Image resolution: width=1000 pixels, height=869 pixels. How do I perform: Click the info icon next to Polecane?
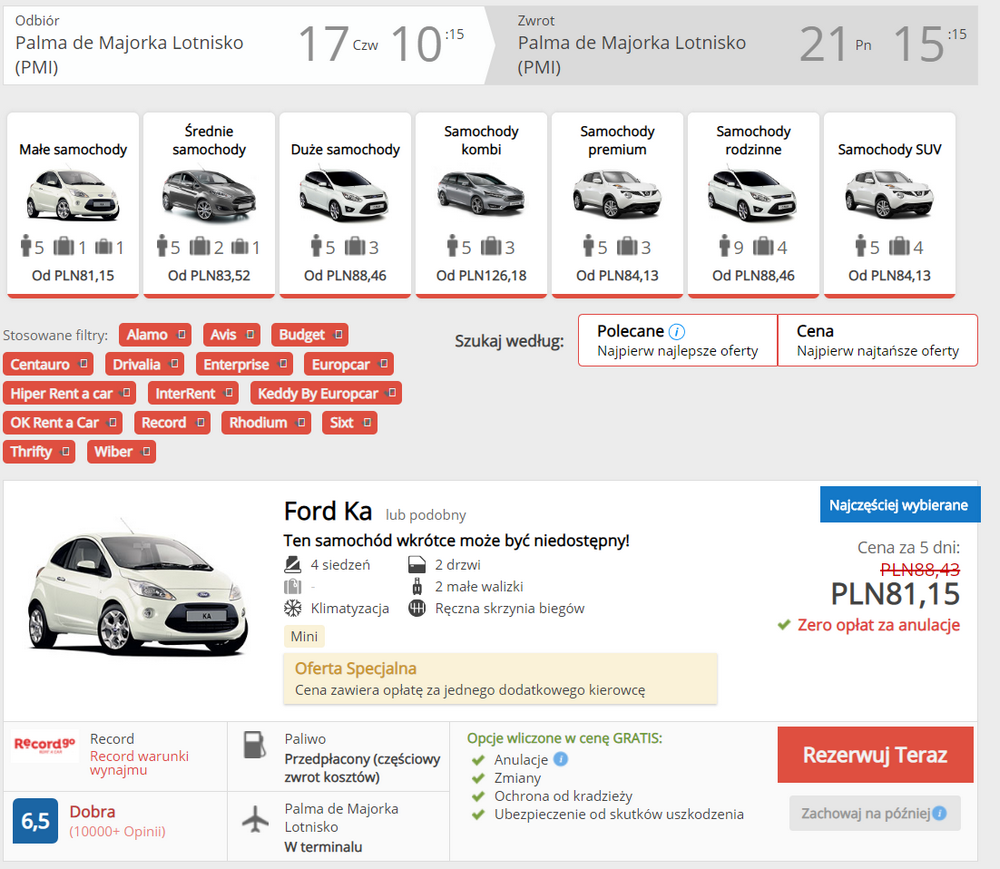[677, 332]
